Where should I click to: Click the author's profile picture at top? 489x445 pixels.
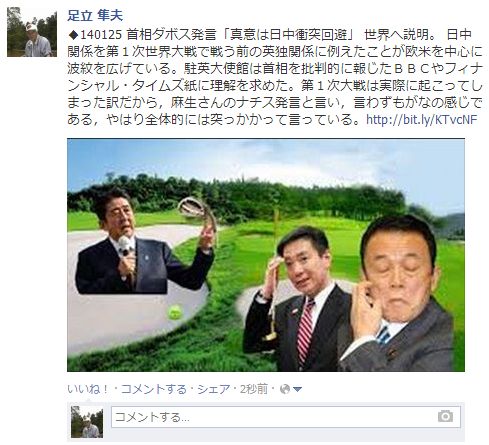tap(32, 32)
